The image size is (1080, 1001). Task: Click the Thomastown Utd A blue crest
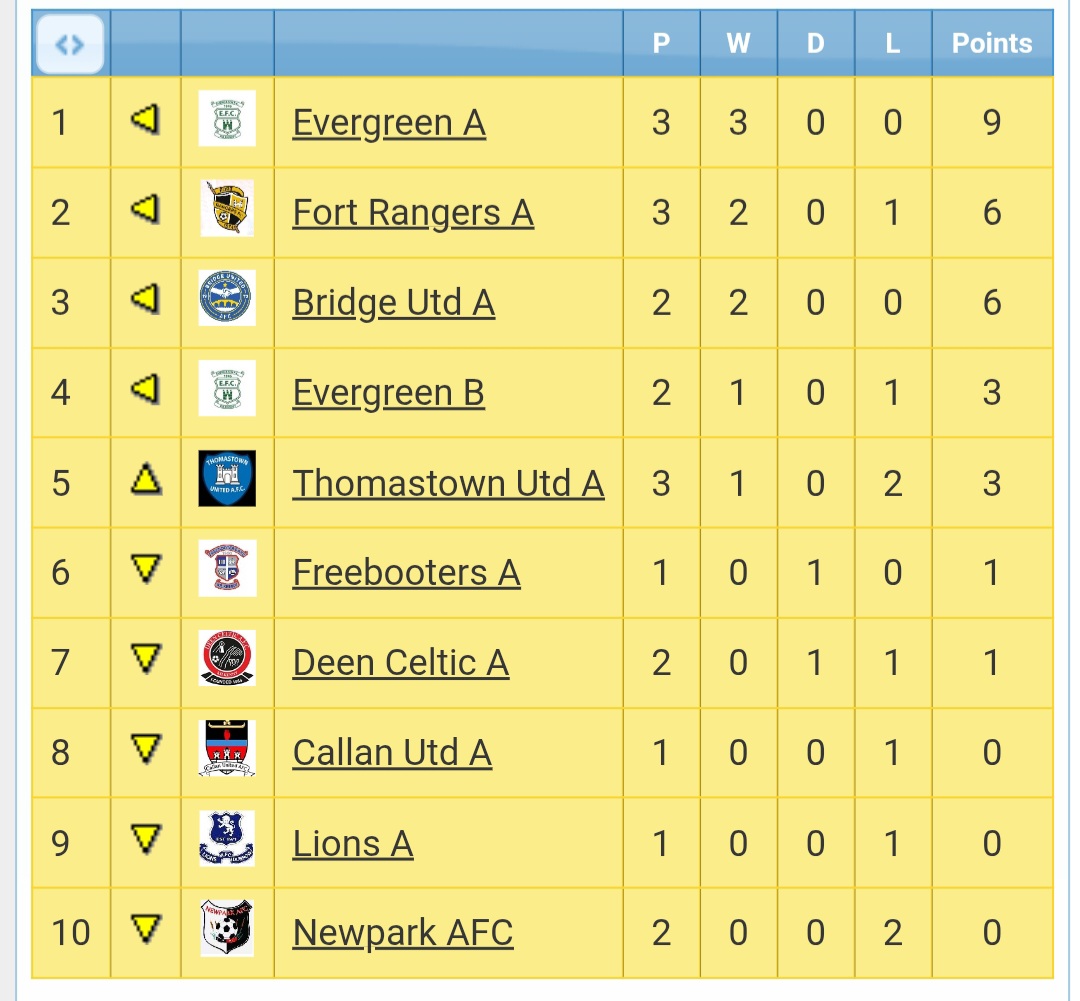pyautogui.click(x=227, y=478)
